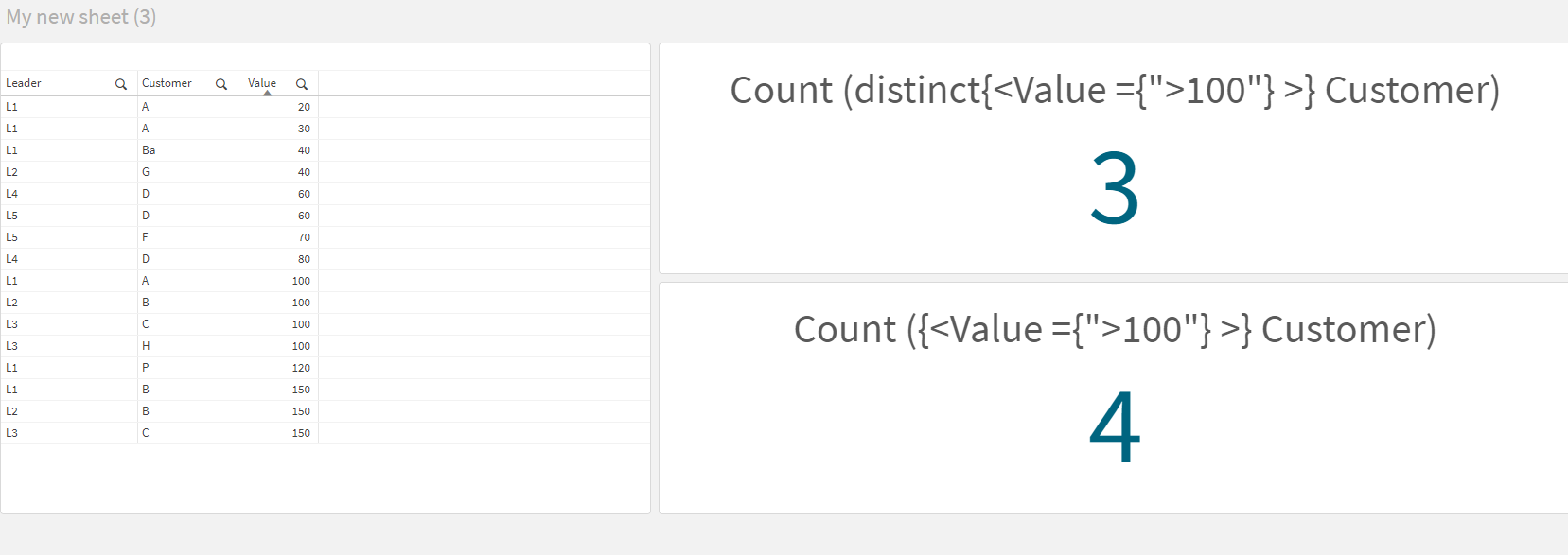The width and height of the screenshot is (1568, 555).
Task: Click the Value column header label
Action: pyautogui.click(x=262, y=82)
